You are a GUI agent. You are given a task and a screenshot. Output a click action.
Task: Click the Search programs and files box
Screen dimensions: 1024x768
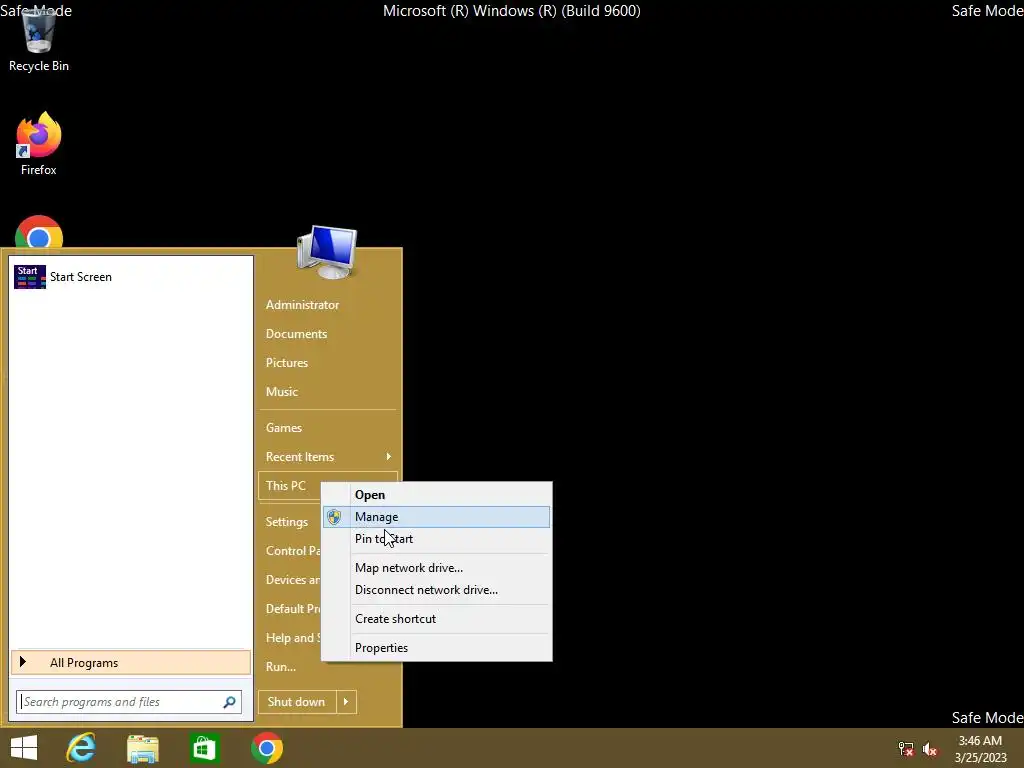[129, 702]
